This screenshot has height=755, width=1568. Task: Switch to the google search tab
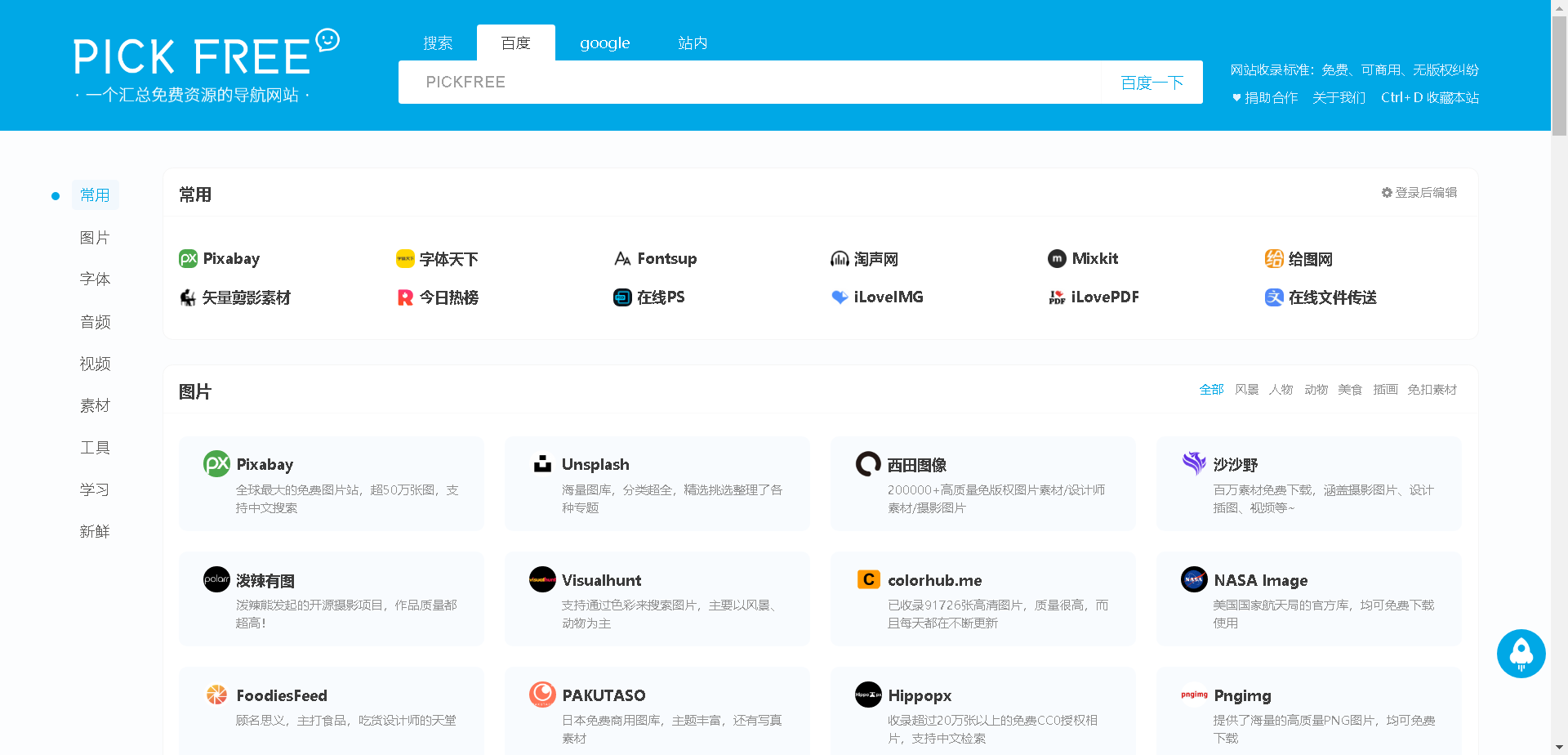pyautogui.click(x=604, y=42)
